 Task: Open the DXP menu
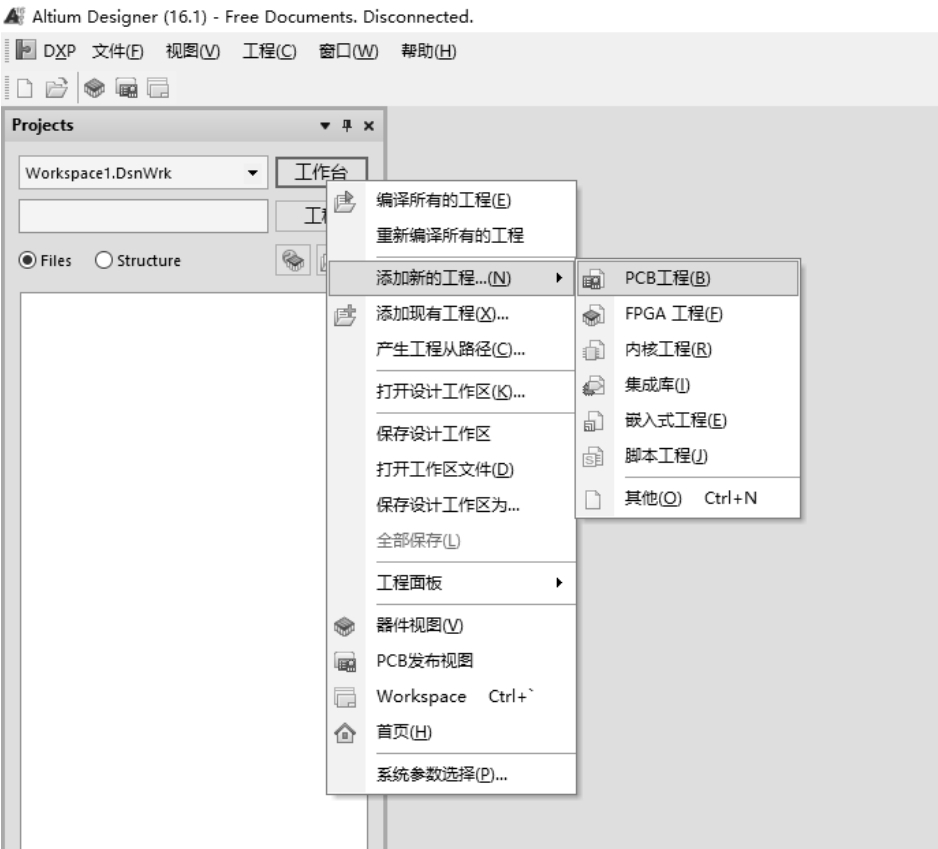coord(59,51)
